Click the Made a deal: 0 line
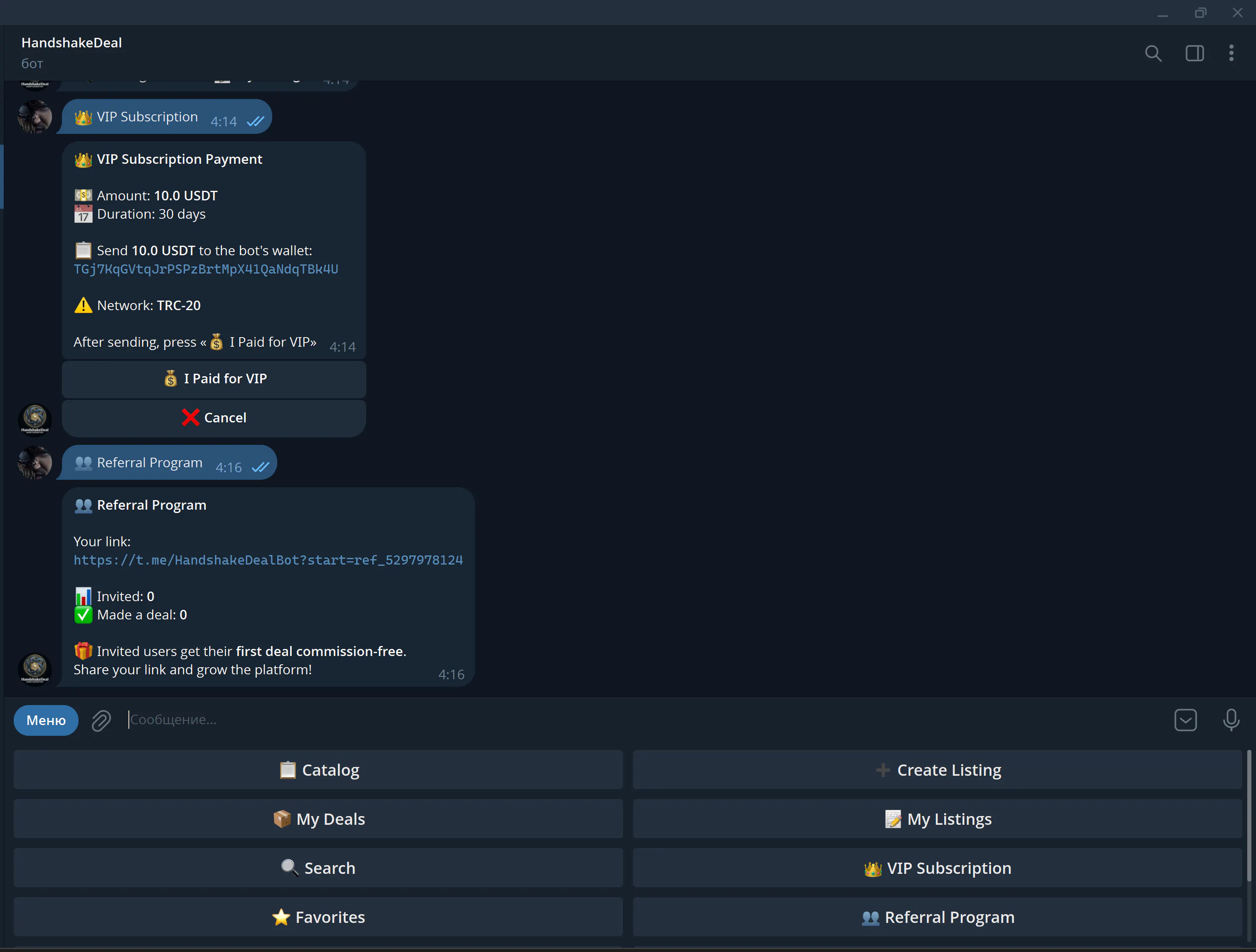The height and width of the screenshot is (952, 1256). [x=131, y=615]
